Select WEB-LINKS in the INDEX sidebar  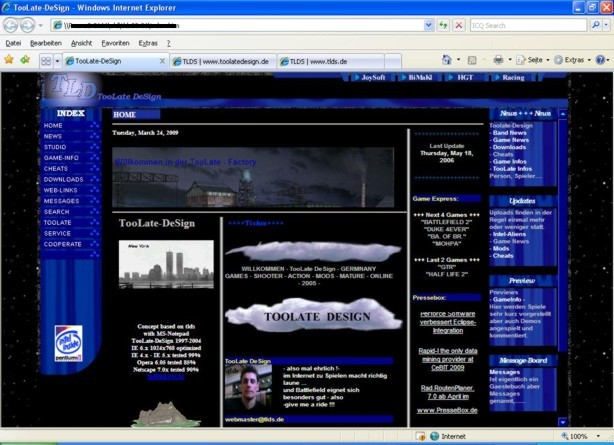[60, 190]
